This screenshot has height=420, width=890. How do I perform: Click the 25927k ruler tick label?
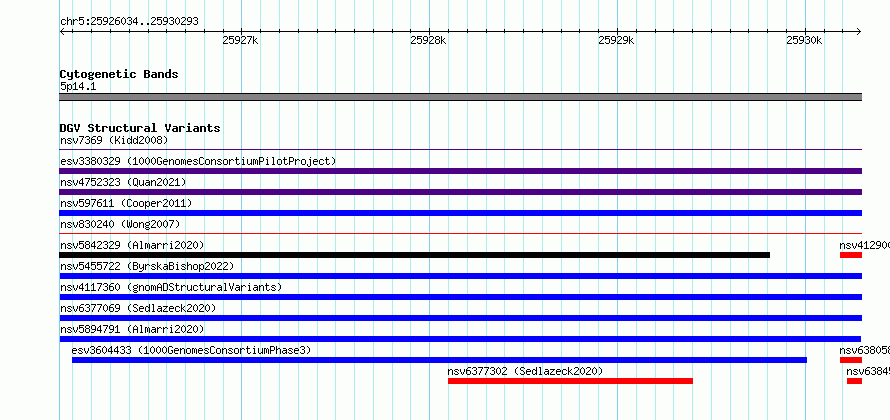pos(241,40)
